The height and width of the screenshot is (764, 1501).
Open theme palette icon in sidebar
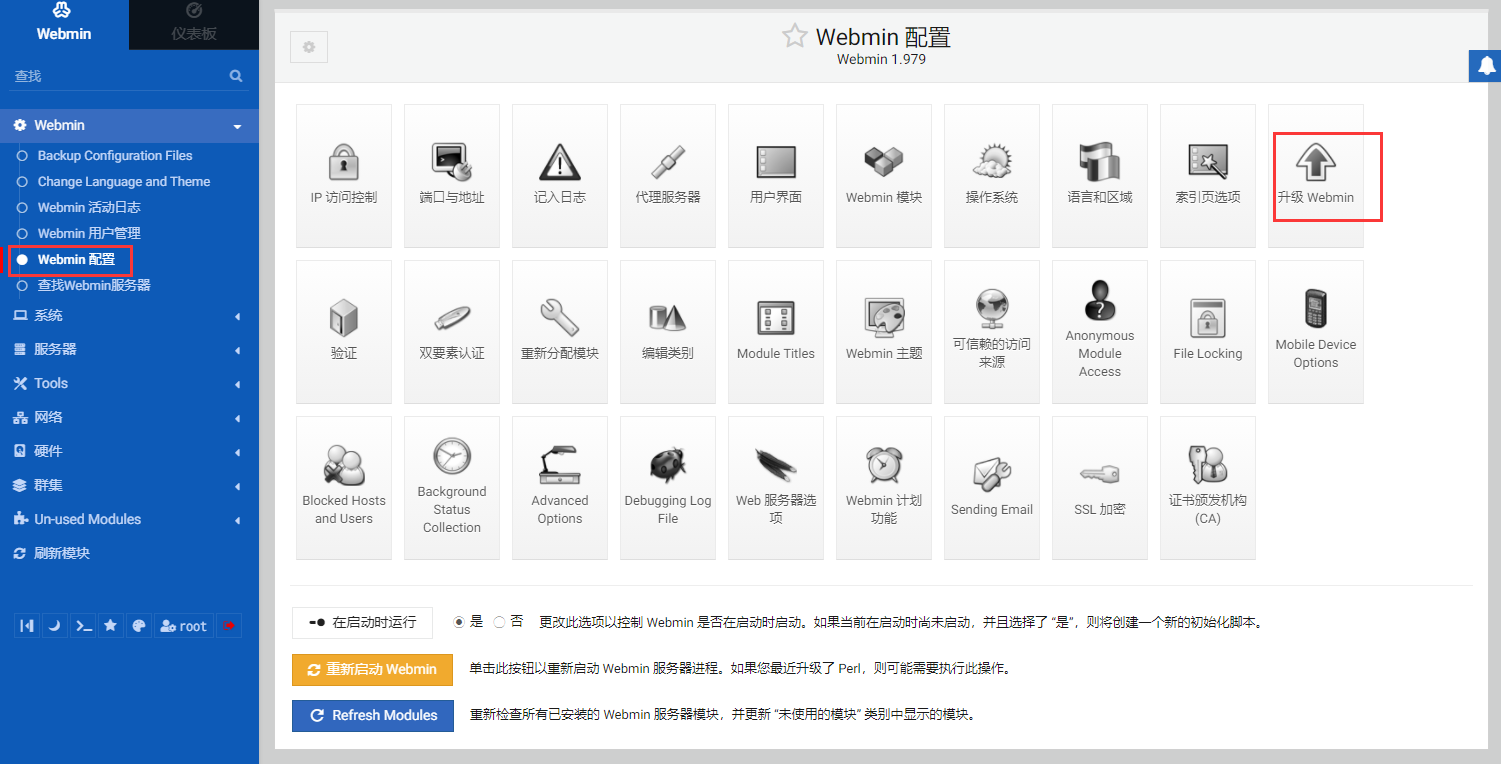pyautogui.click(x=139, y=626)
